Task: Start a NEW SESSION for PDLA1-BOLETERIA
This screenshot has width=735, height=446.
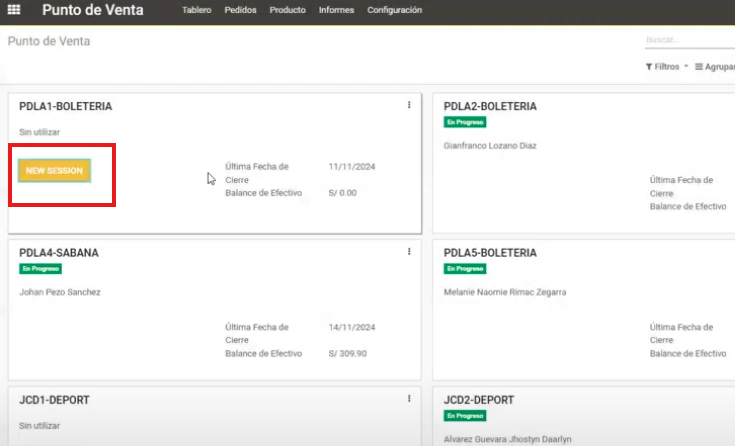Action: (x=55, y=171)
